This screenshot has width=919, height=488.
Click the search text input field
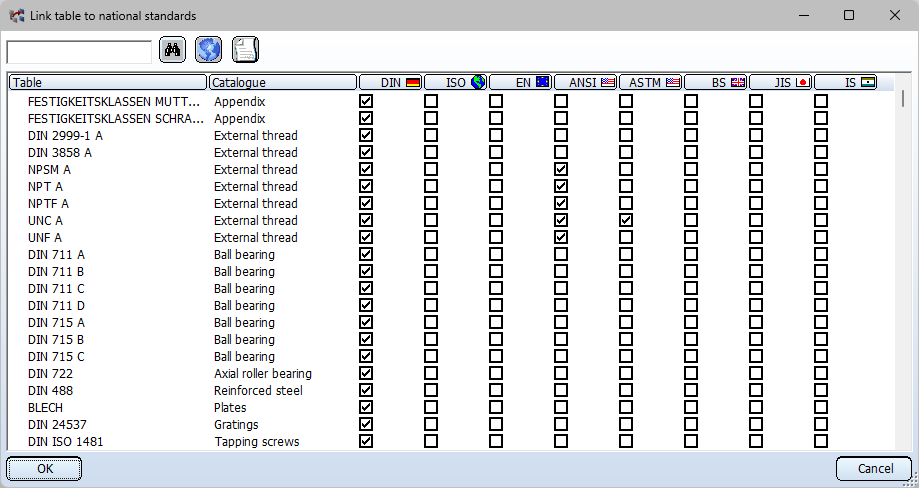point(79,52)
